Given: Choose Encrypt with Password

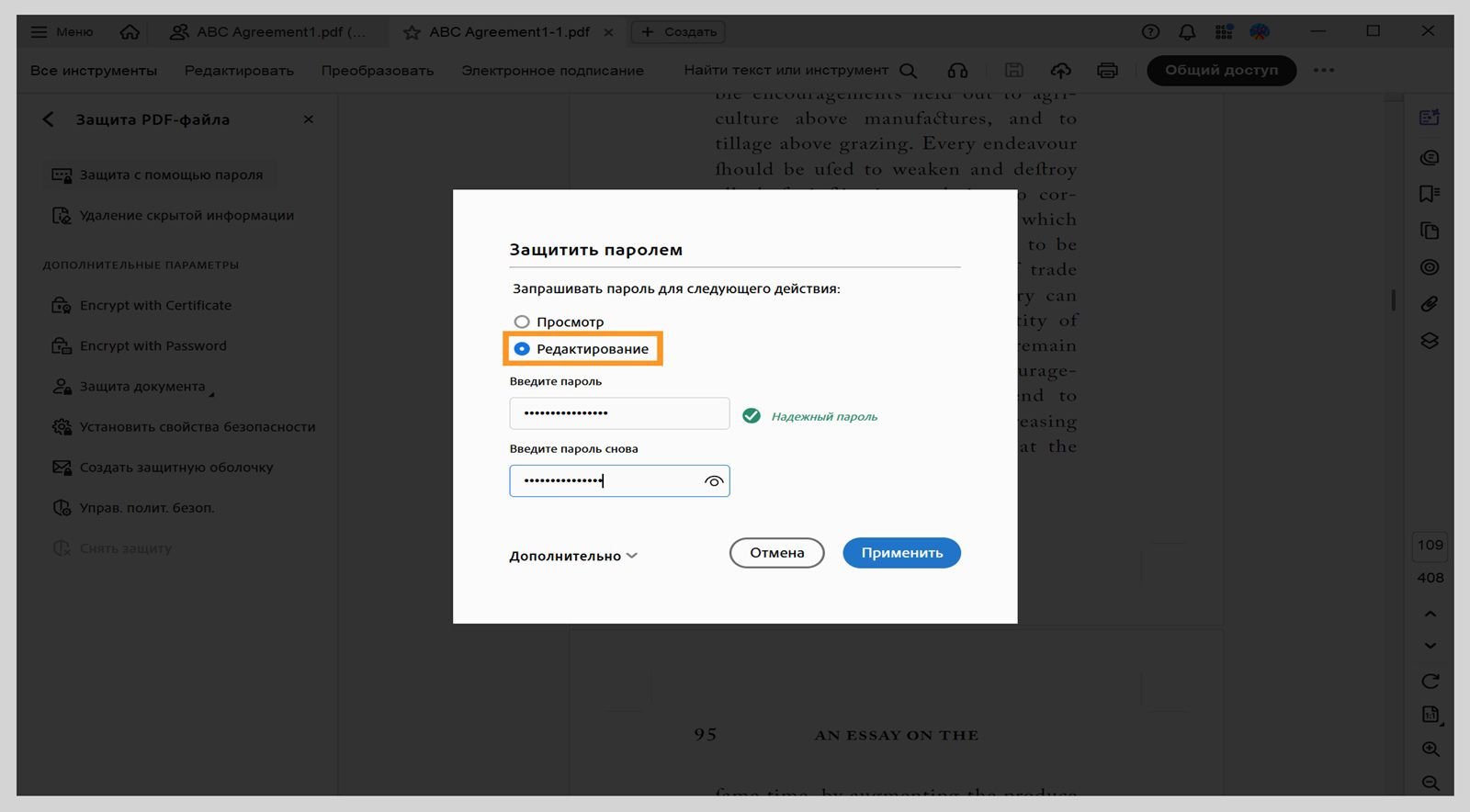Looking at the screenshot, I should pos(140,346).
